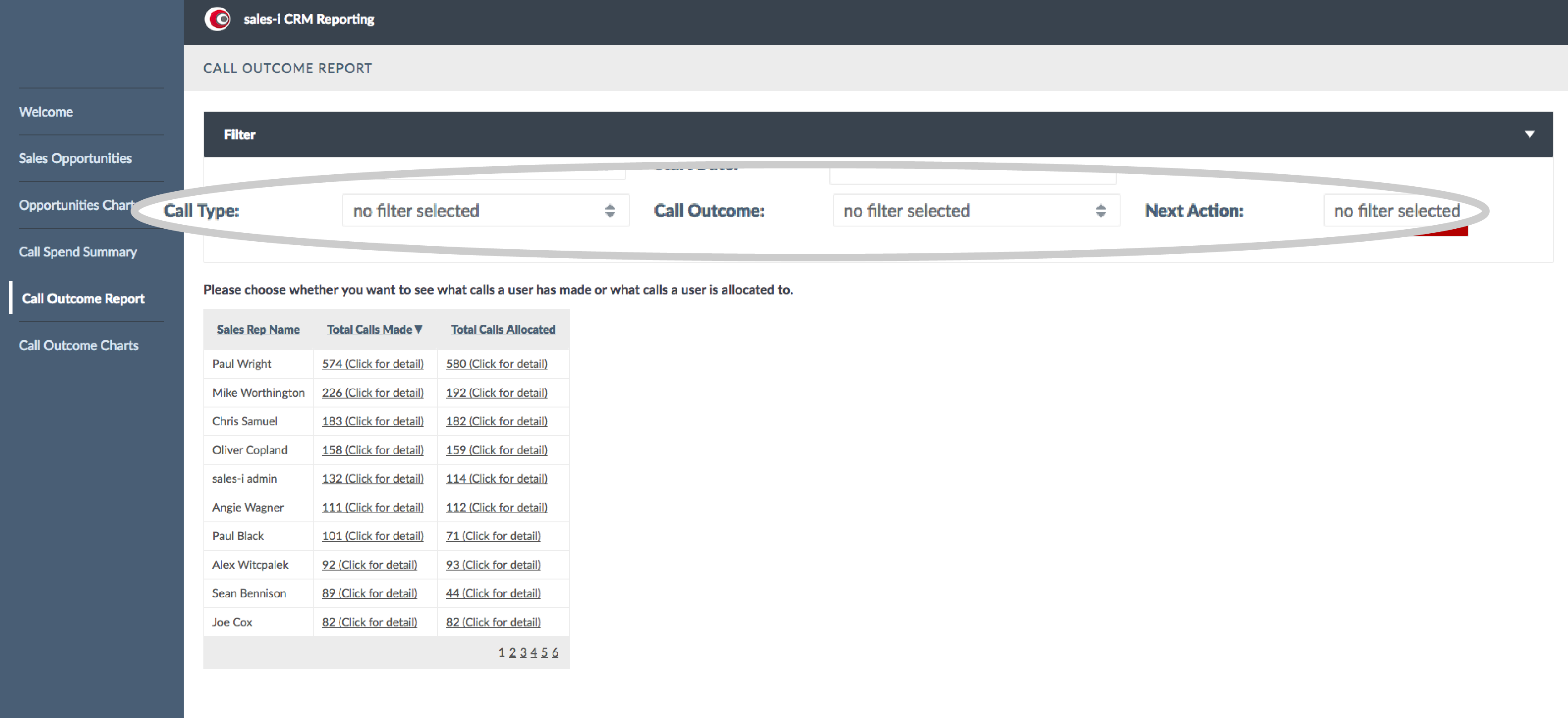Click the sales-i CRM Reporting title
The height and width of the screenshot is (718, 1568).
click(x=309, y=19)
